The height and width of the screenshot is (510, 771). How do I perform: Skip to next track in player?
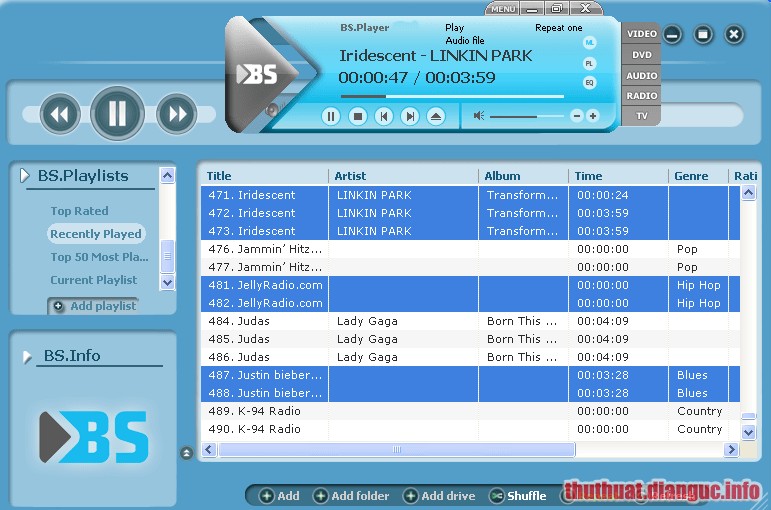coord(410,117)
